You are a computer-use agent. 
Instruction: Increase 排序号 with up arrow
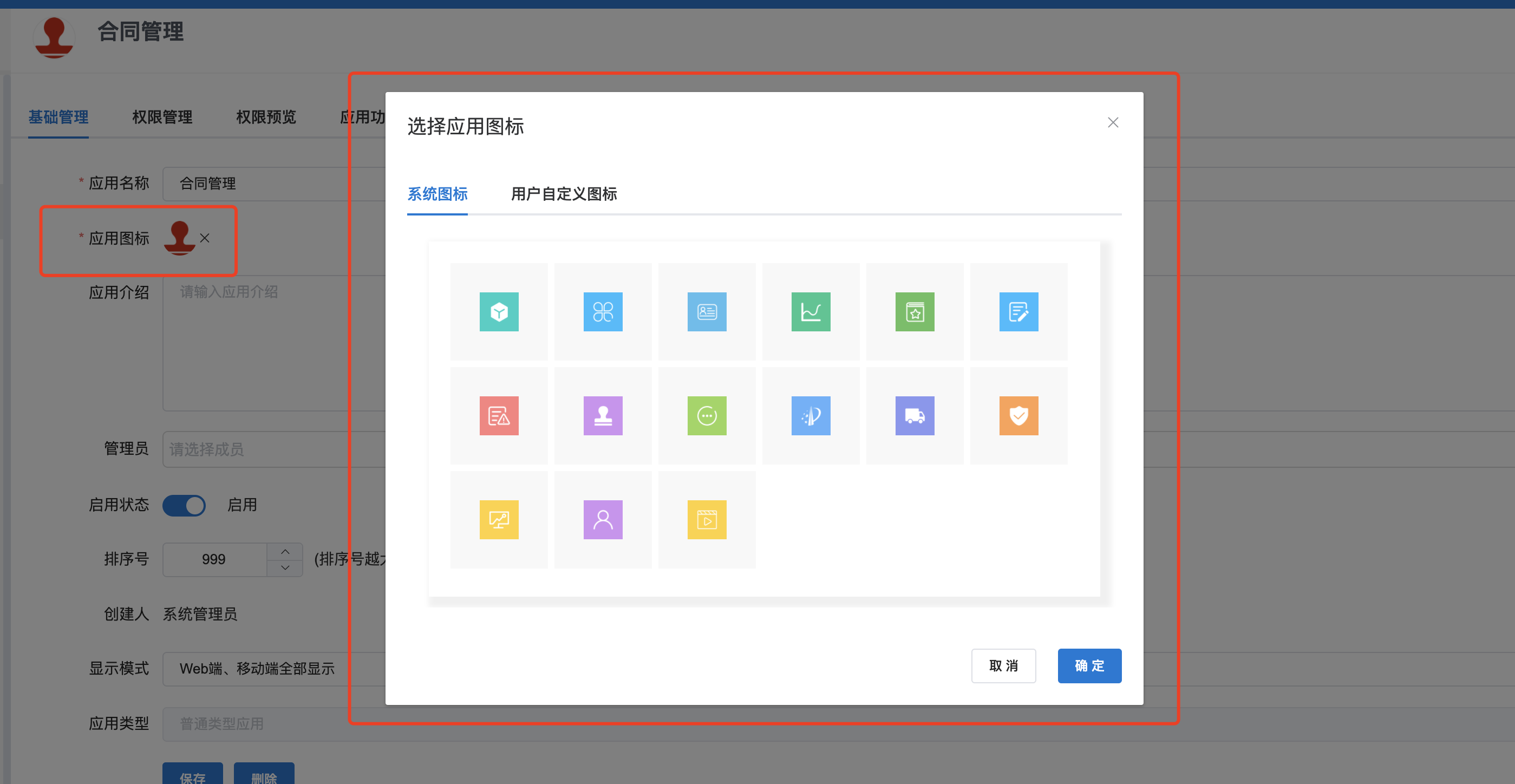tap(285, 552)
